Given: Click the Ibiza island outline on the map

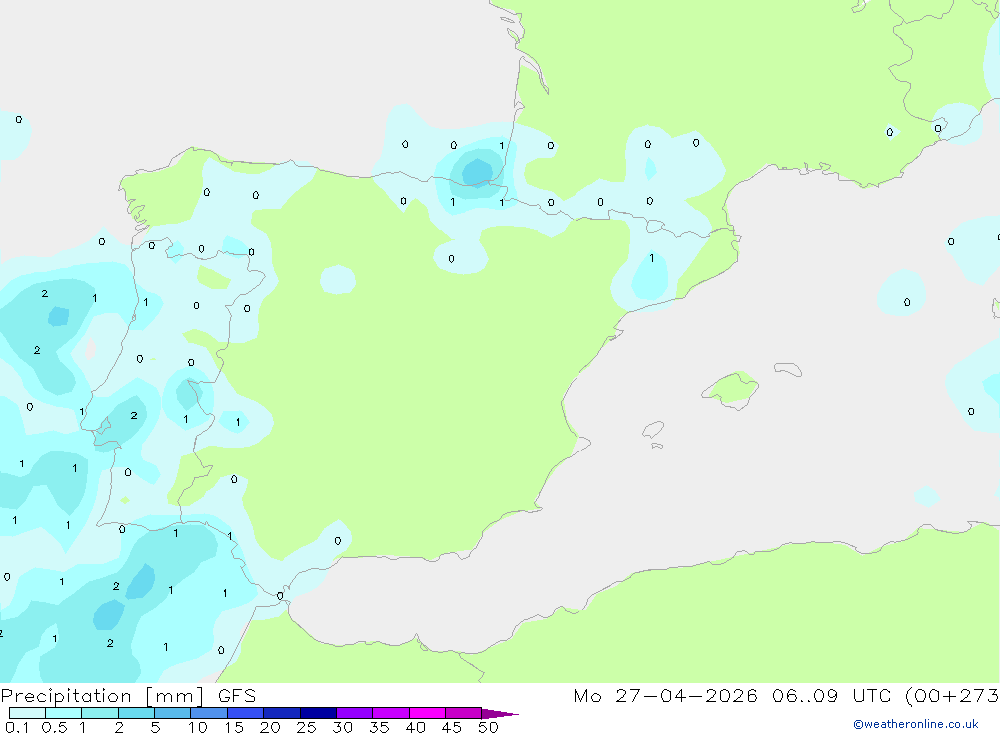Looking at the screenshot, I should click(653, 429).
